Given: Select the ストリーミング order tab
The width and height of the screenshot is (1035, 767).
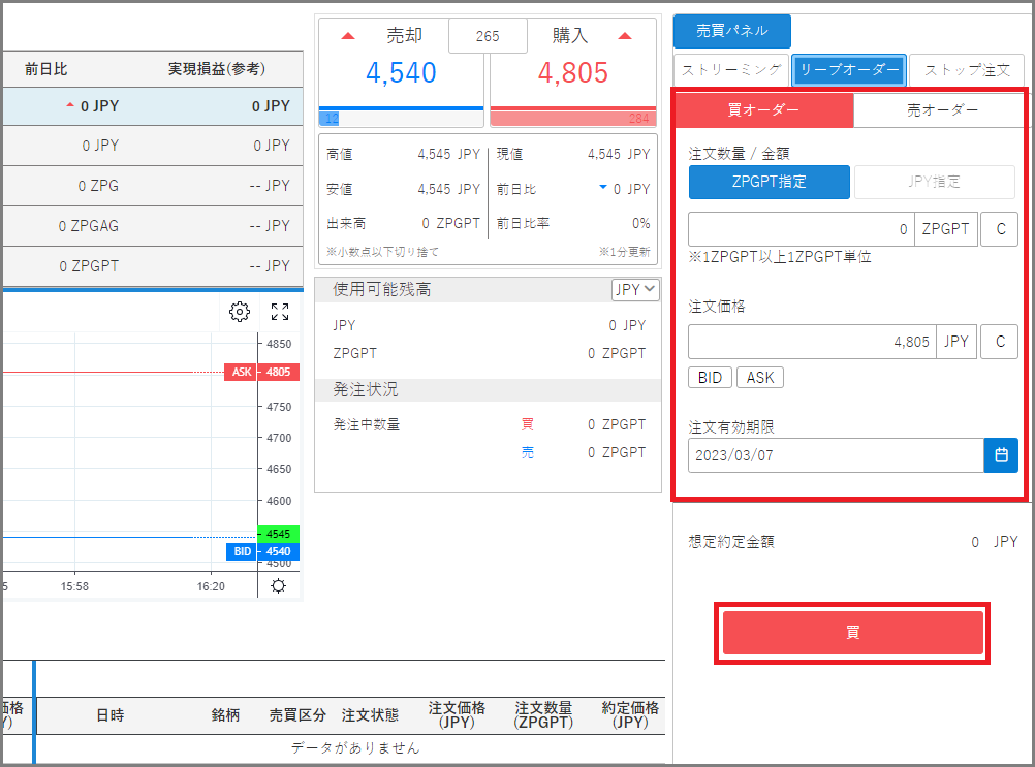Looking at the screenshot, I should tap(731, 70).
